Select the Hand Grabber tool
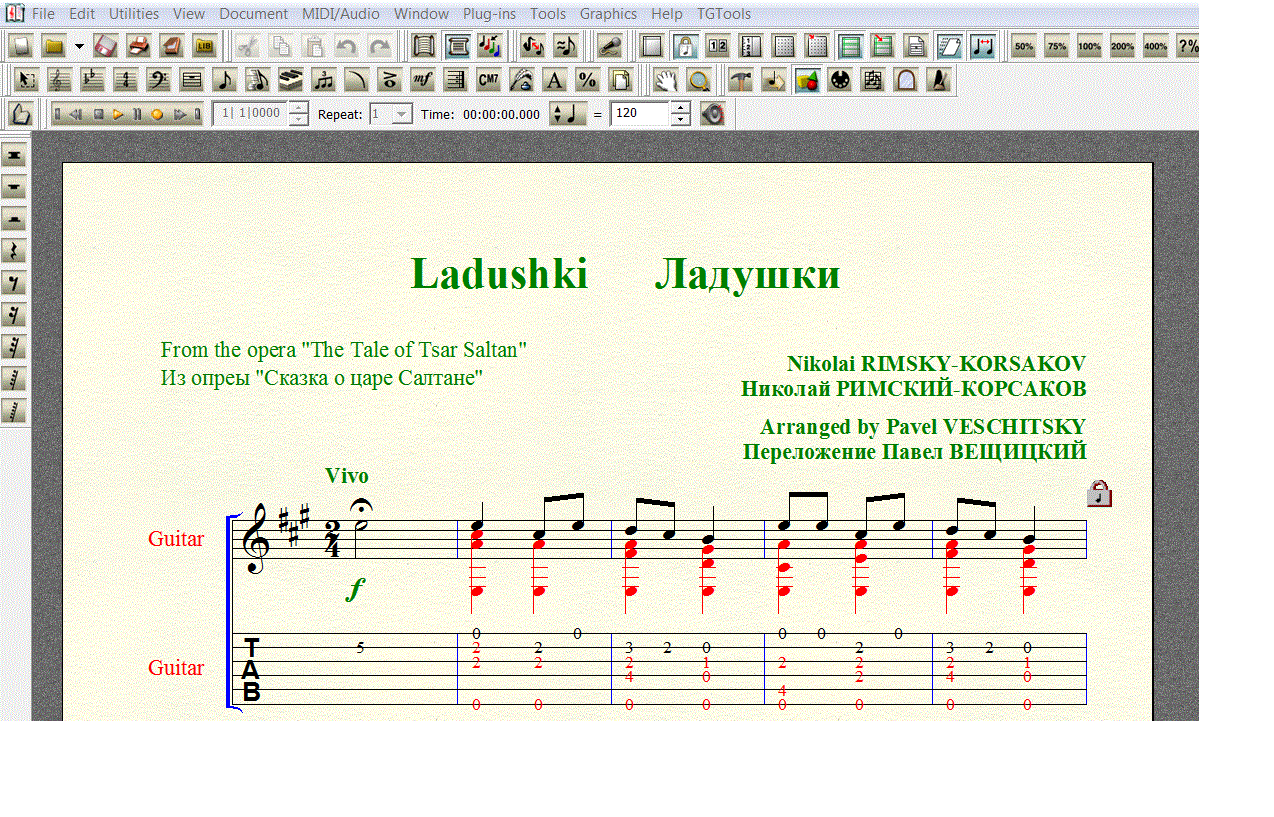This screenshot has height=817, width=1274. pyautogui.click(x=666, y=80)
